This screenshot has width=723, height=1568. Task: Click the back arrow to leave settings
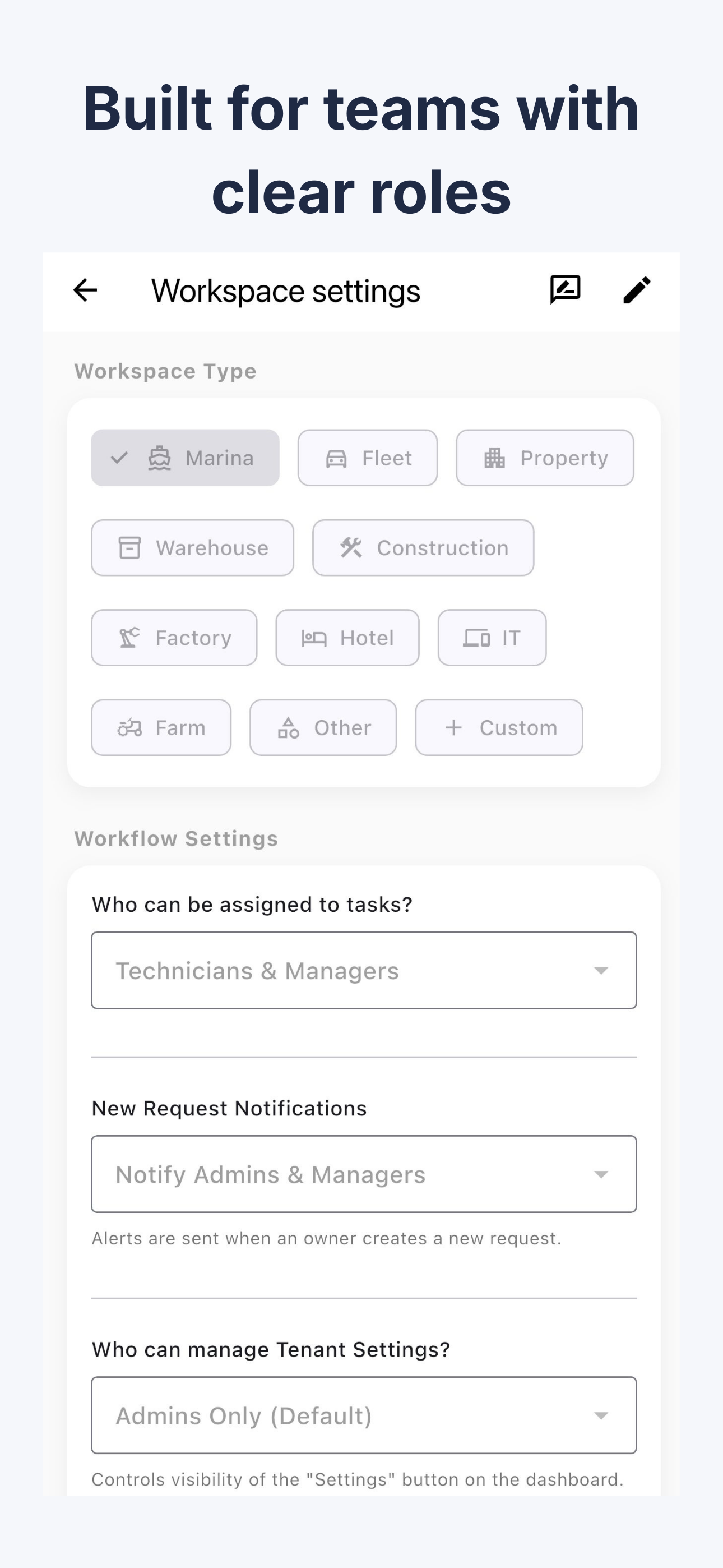(x=85, y=290)
